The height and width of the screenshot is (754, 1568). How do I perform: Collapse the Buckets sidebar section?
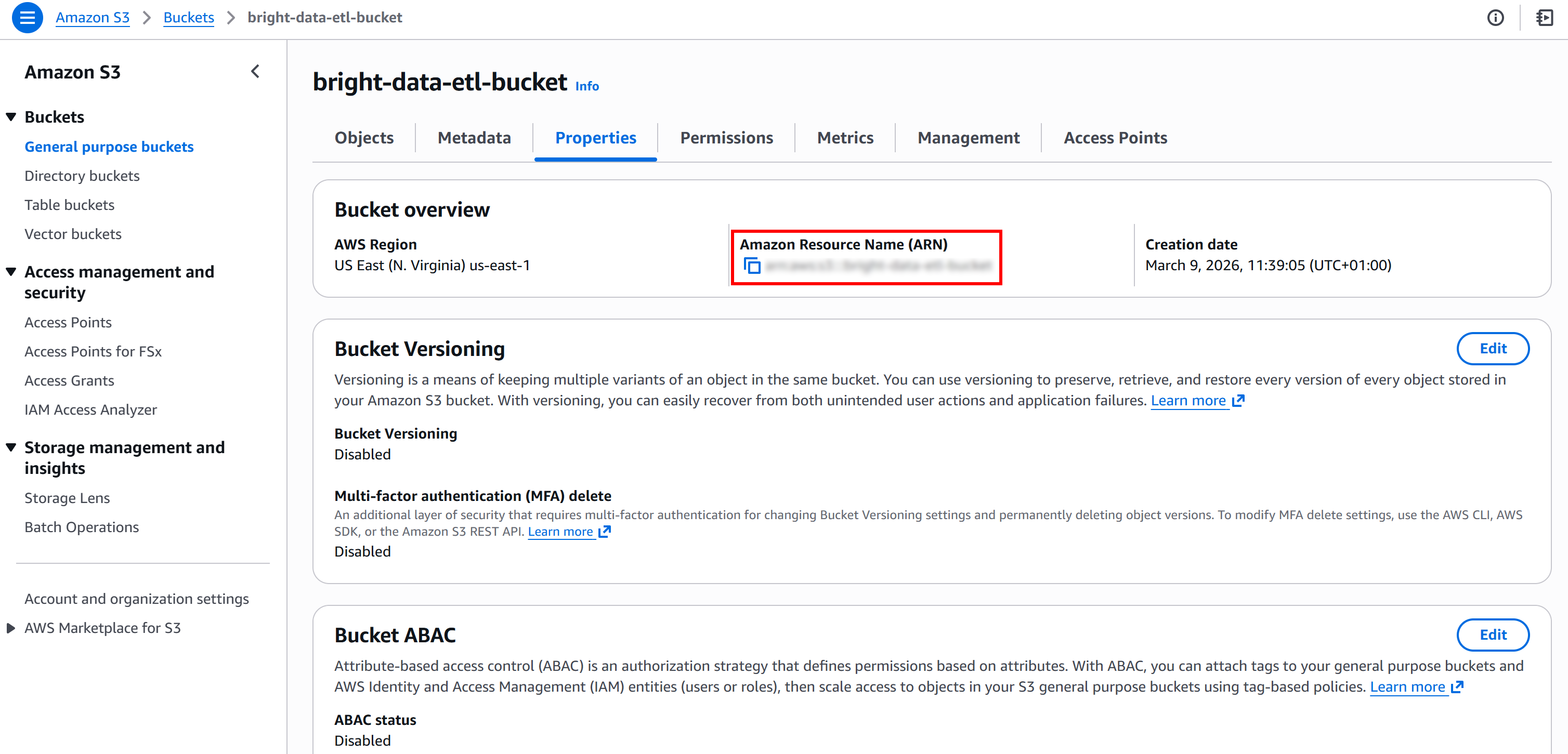(11, 117)
